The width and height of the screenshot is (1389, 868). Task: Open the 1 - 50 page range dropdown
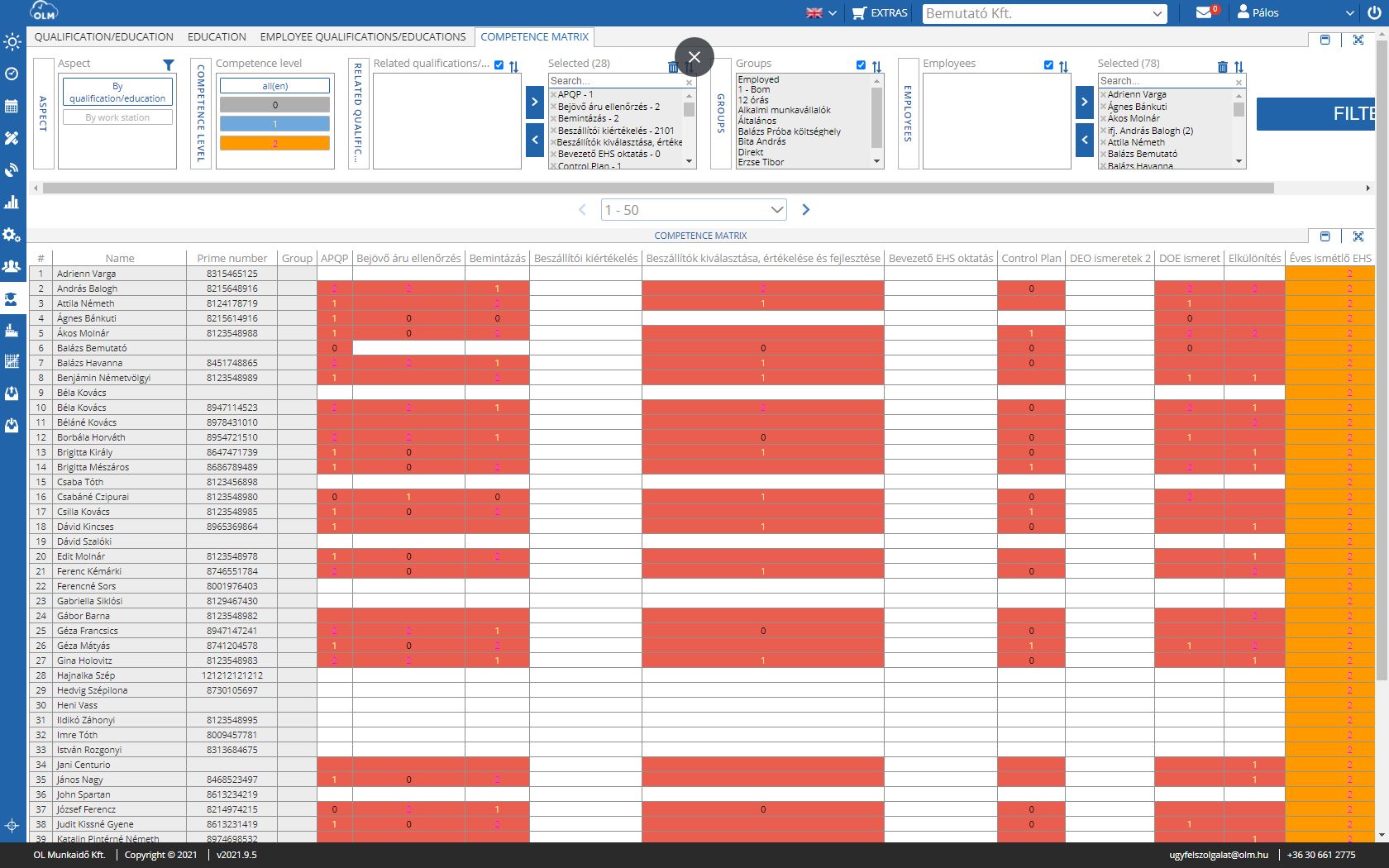(x=694, y=210)
